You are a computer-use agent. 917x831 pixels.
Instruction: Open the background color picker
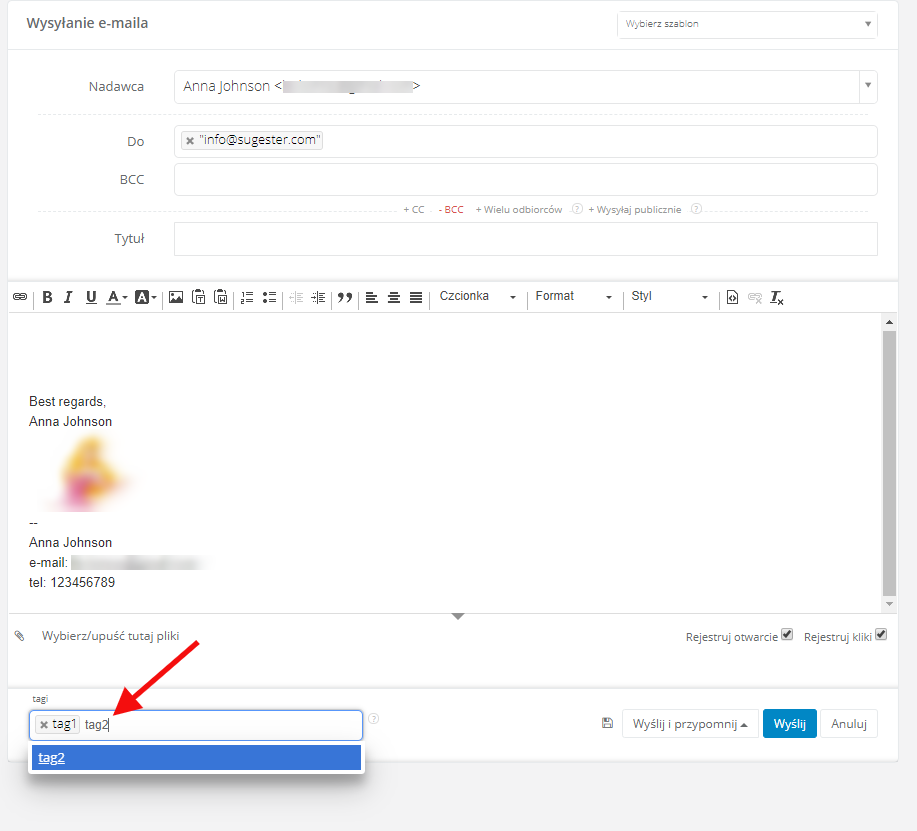[146, 297]
